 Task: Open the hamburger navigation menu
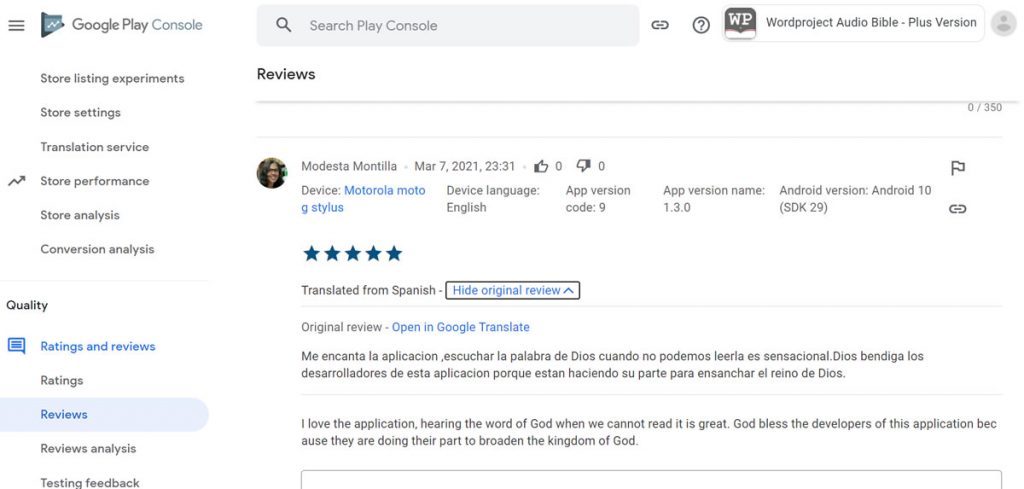pos(16,25)
